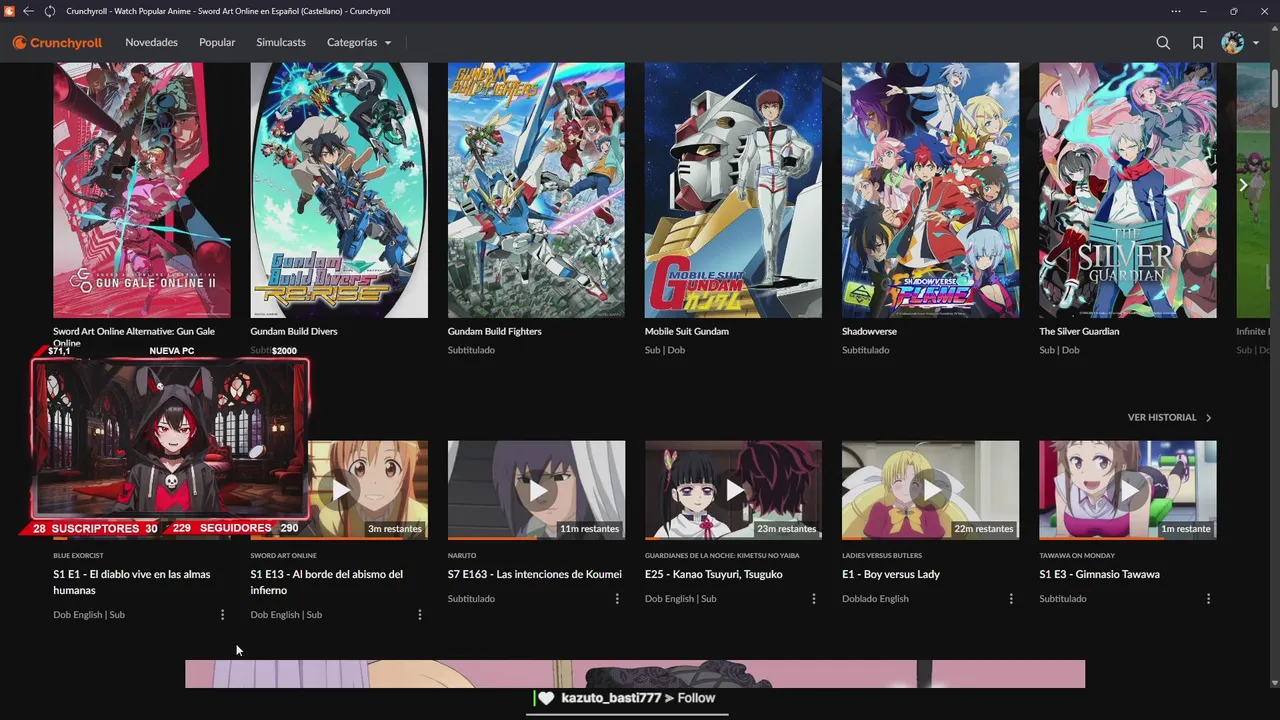
Task: Click the BLUE EXORCIST series label
Action: (x=78, y=555)
